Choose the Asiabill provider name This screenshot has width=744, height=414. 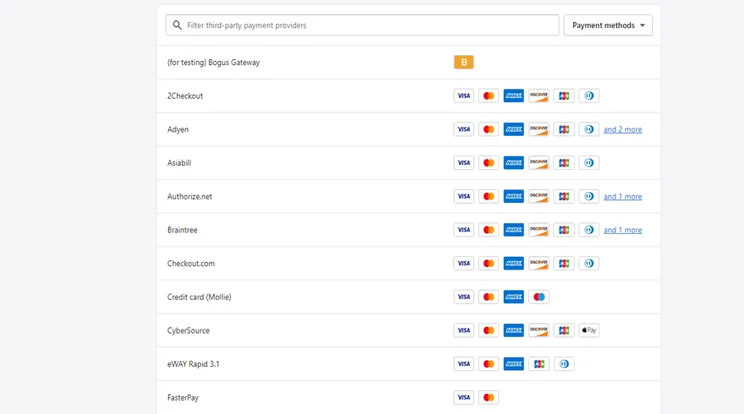pos(179,163)
